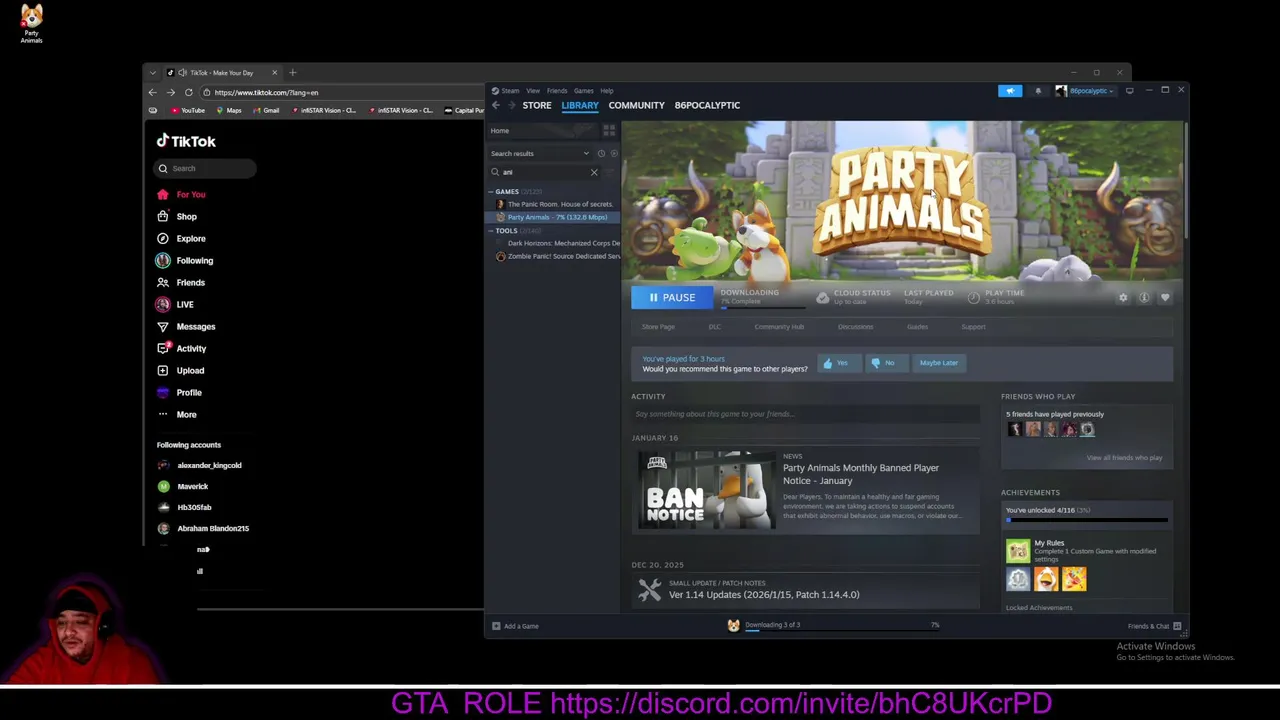This screenshot has width=1280, height=720.
Task: Open the My Rules achievement icon
Action: [1018, 551]
